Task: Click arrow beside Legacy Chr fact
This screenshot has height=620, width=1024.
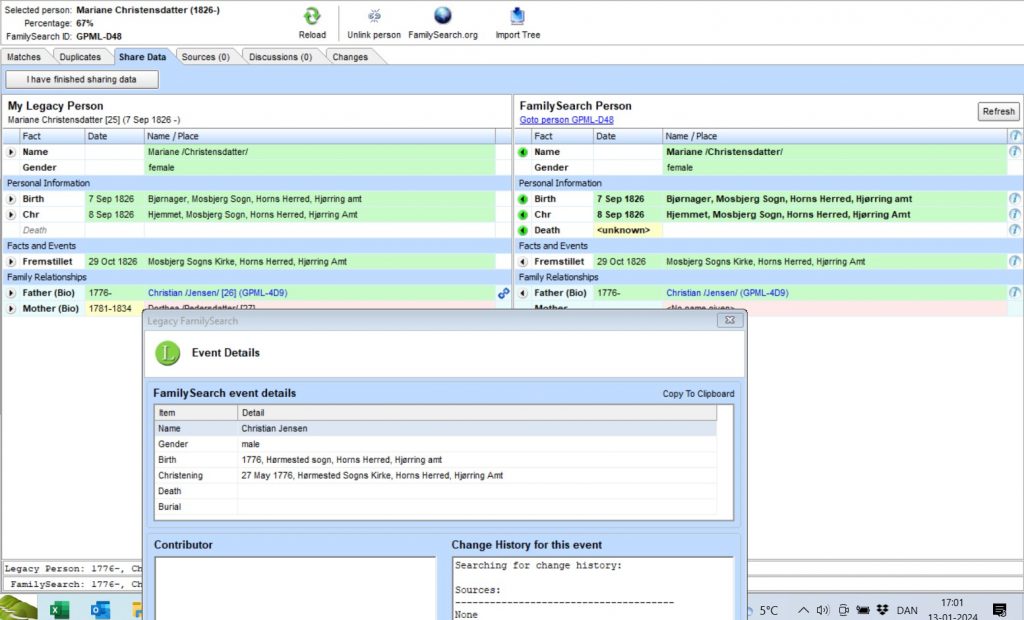Action: (11, 215)
